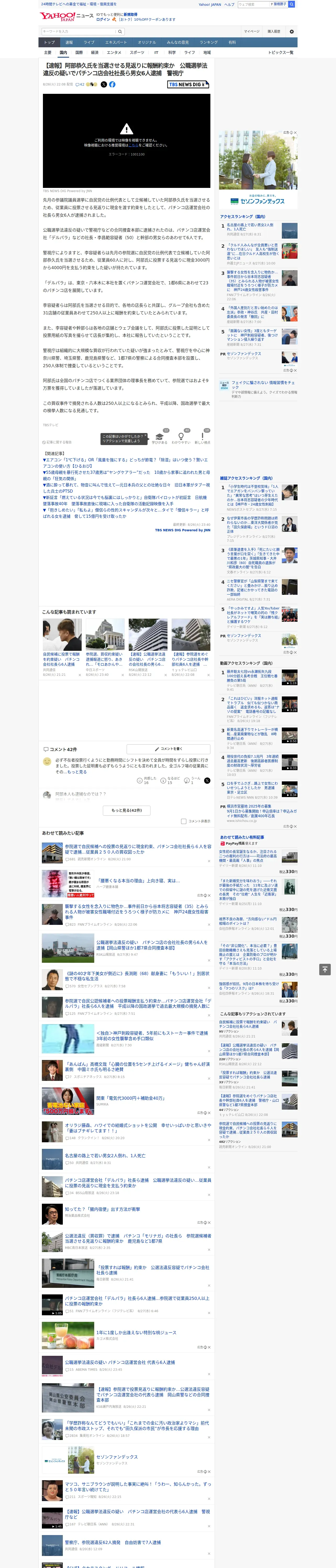Open ランキング tab
The image size is (336, 1568).
209,43
